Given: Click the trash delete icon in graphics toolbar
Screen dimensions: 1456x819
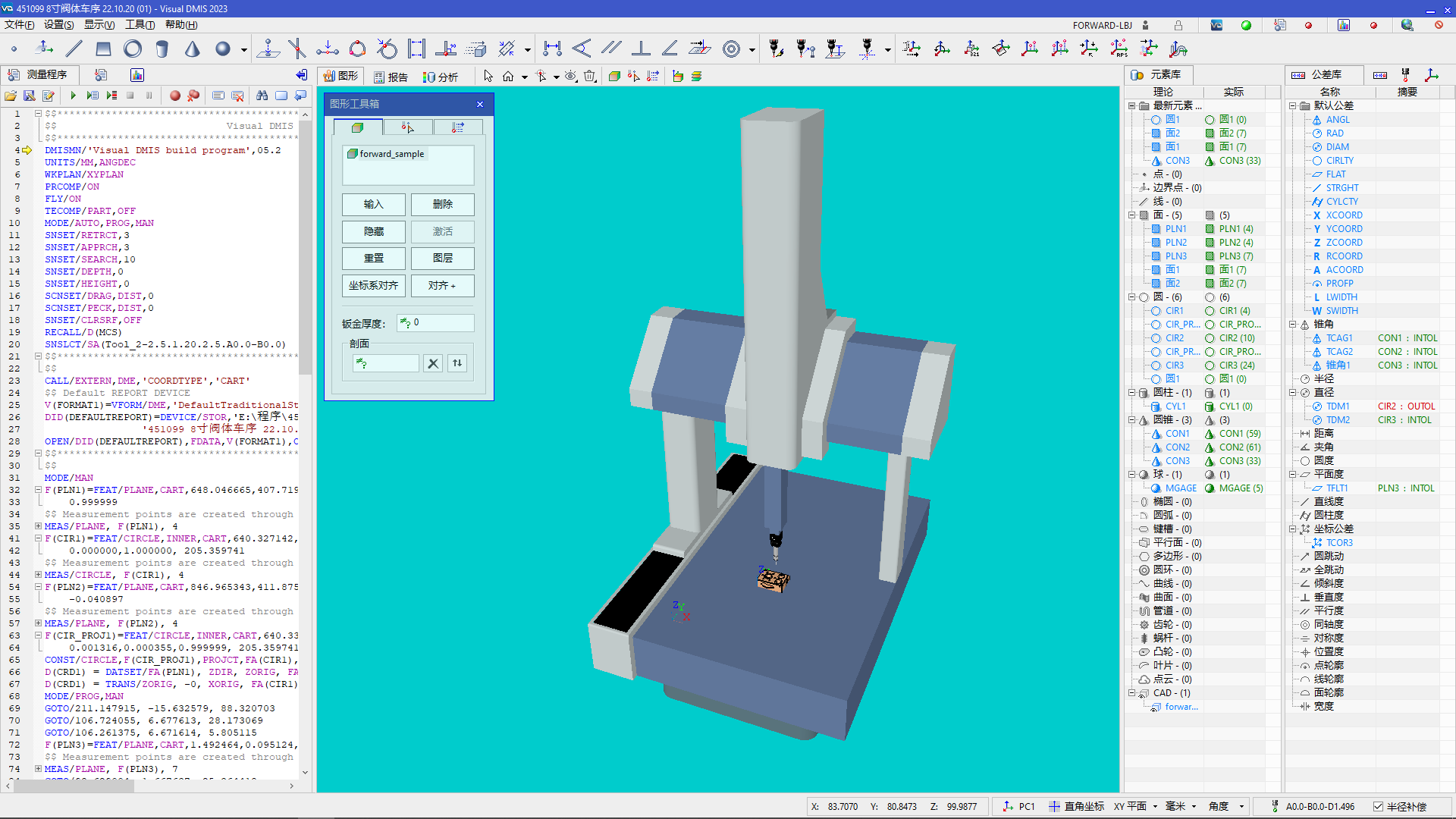Looking at the screenshot, I should coord(590,76).
